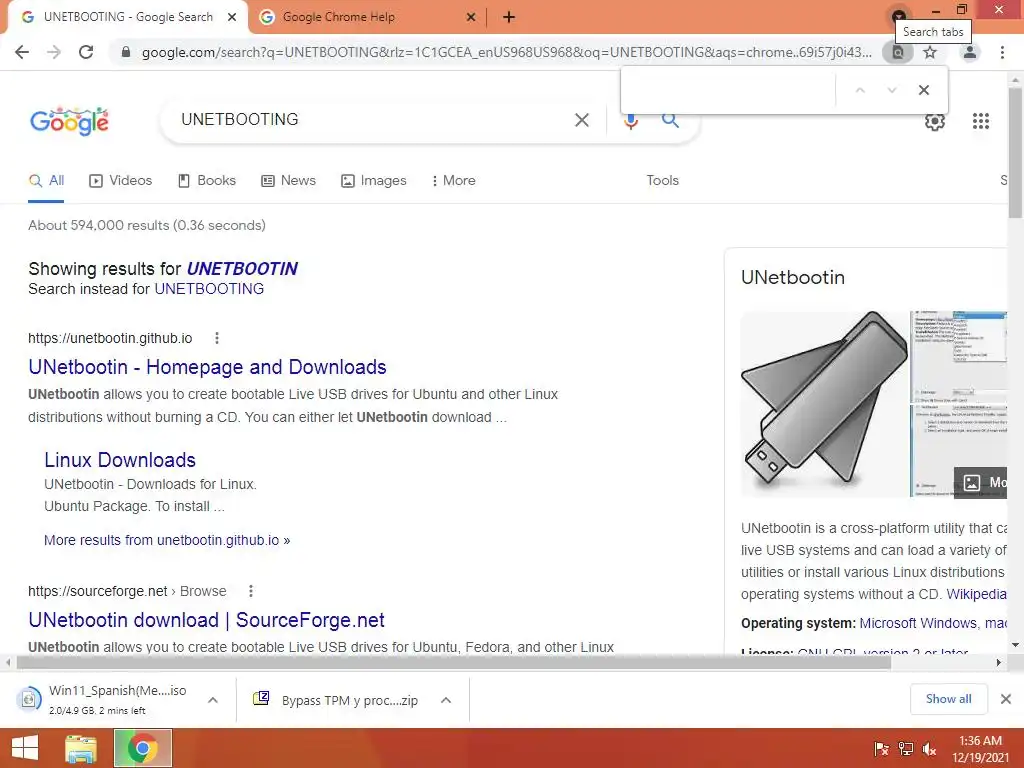
Task: Expand the More search categories menu
Action: pyautogui.click(x=453, y=181)
